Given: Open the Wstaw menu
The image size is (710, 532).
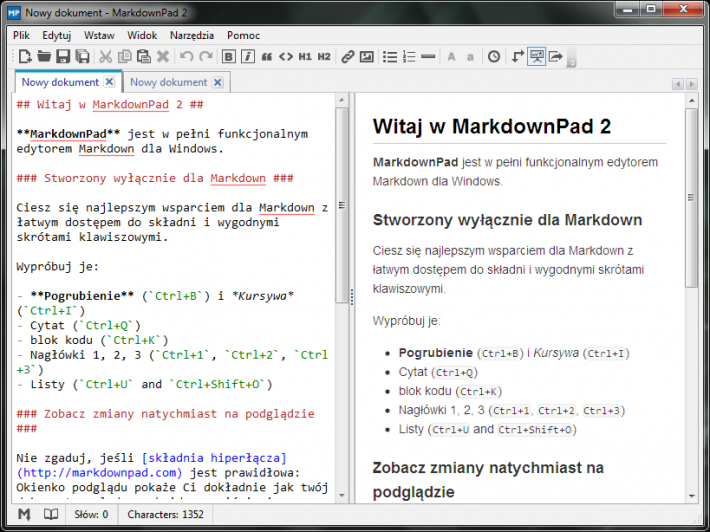Looking at the screenshot, I should tap(99, 35).
